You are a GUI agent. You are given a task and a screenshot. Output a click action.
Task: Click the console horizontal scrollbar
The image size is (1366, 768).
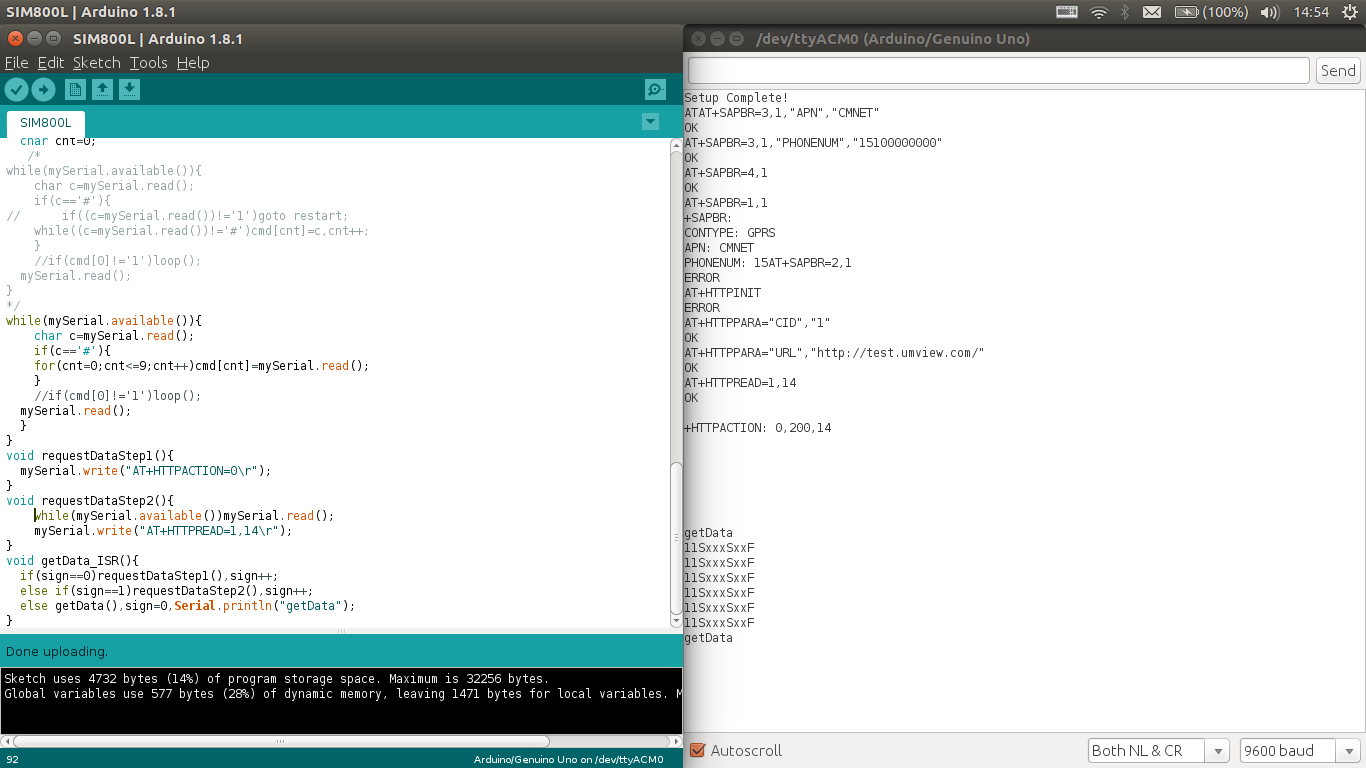pos(280,741)
